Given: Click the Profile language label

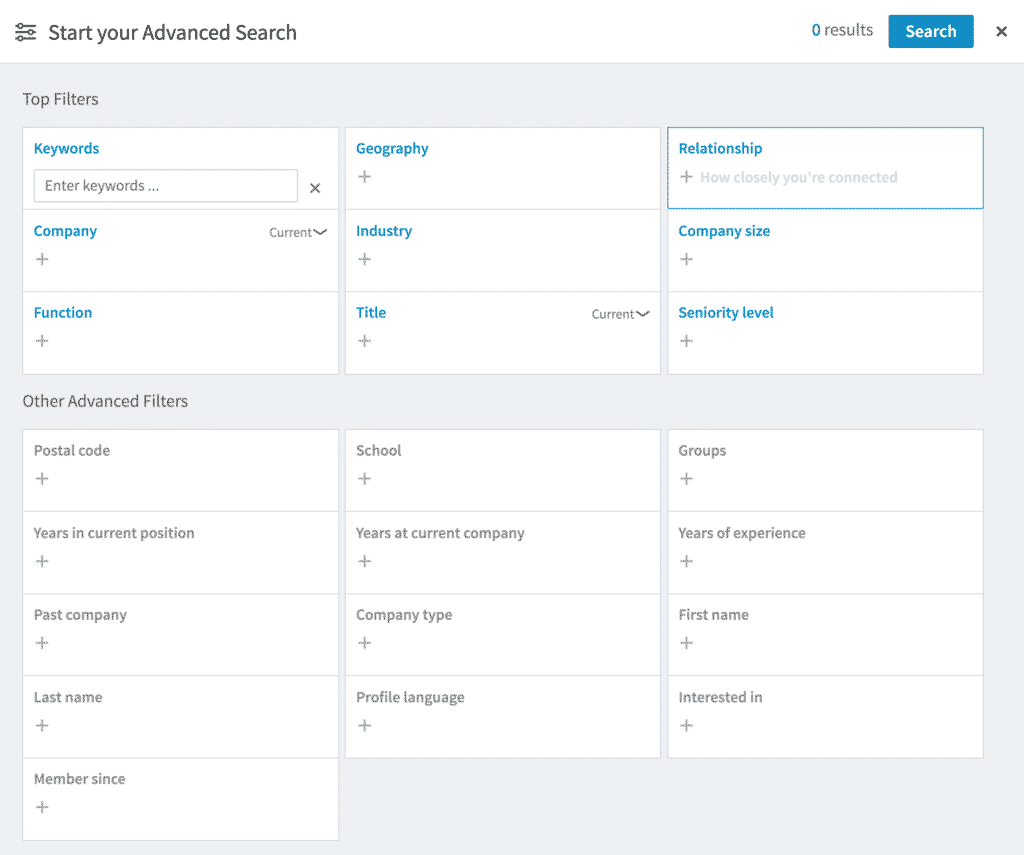Looking at the screenshot, I should click(410, 698).
